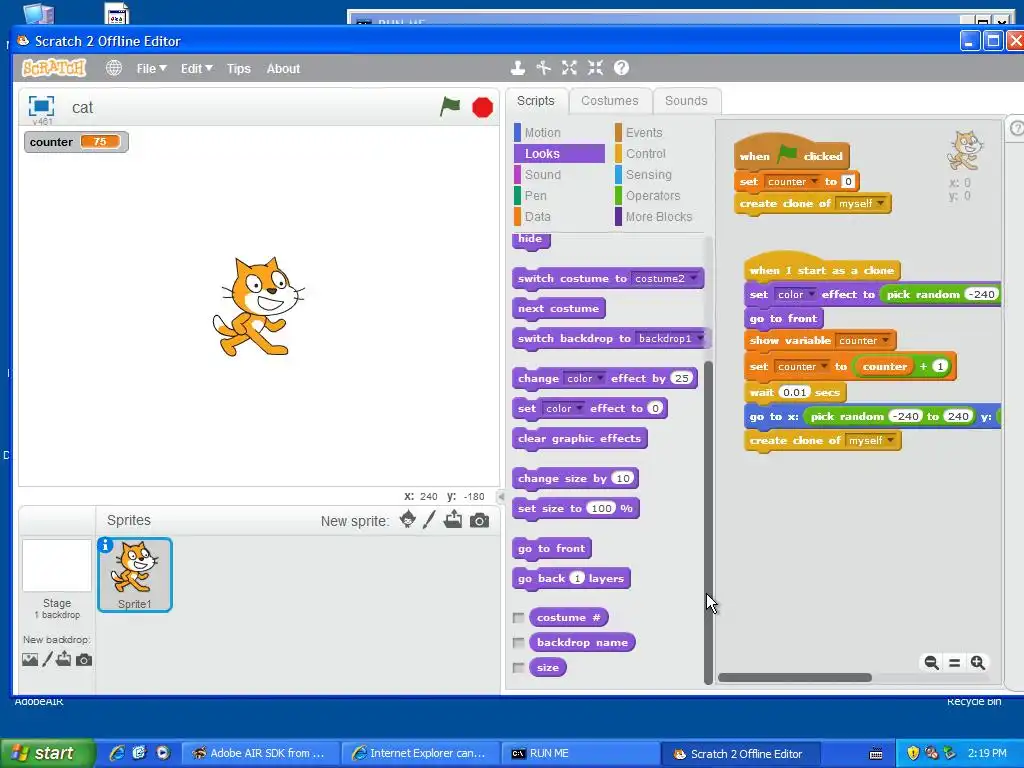Open the Edit menu
This screenshot has height=768, width=1024.
tap(197, 69)
